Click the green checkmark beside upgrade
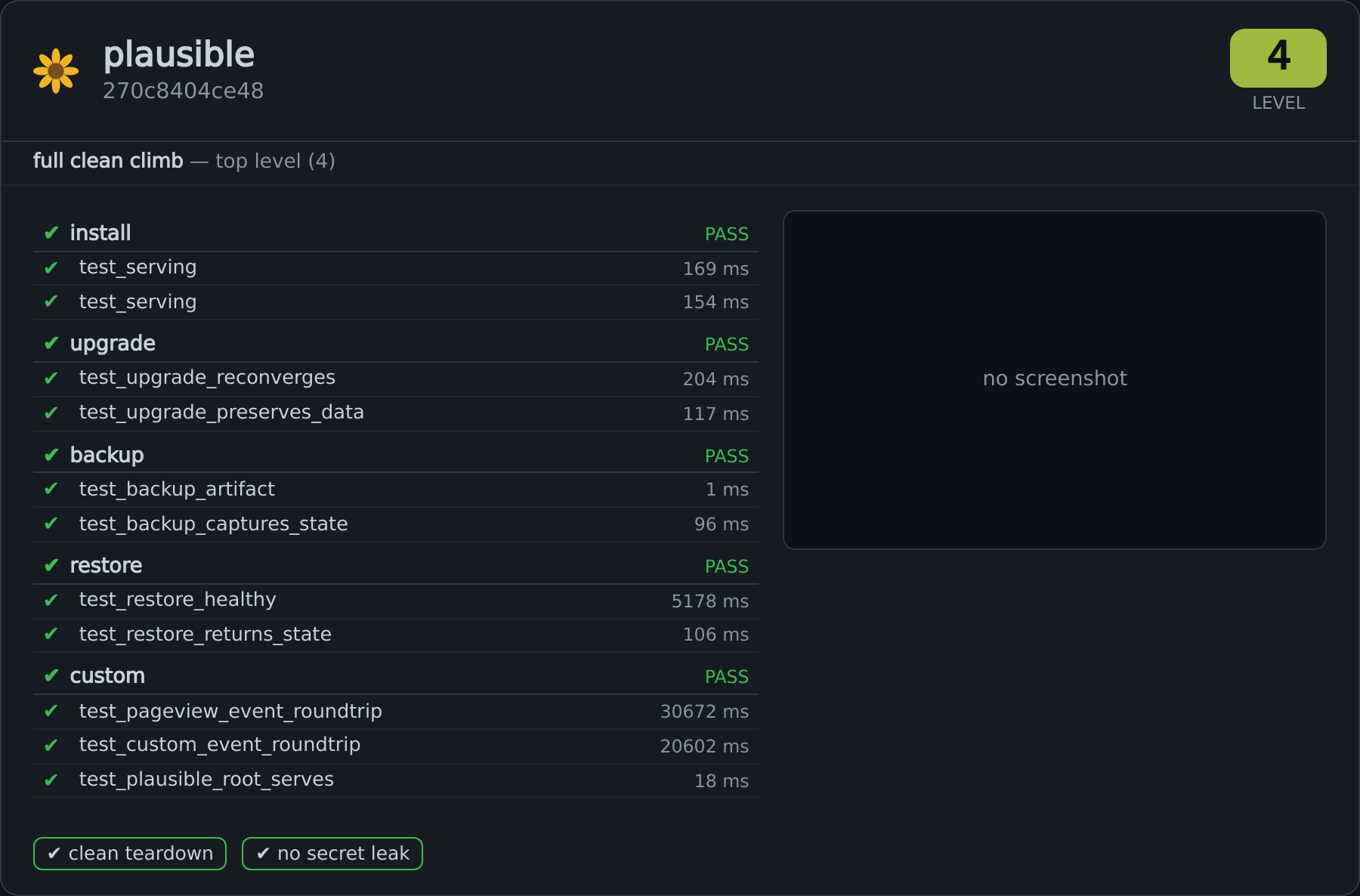This screenshot has height=896, width=1360. (x=51, y=343)
